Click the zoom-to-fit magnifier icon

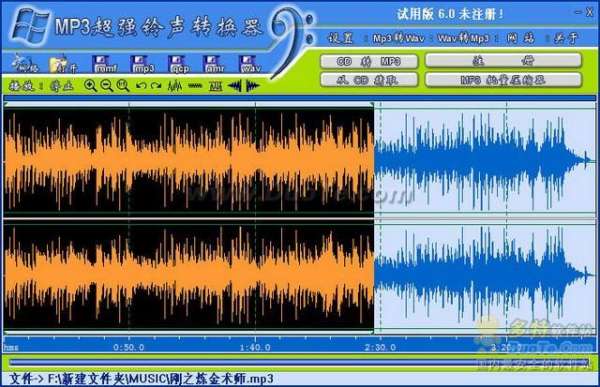click(x=122, y=86)
